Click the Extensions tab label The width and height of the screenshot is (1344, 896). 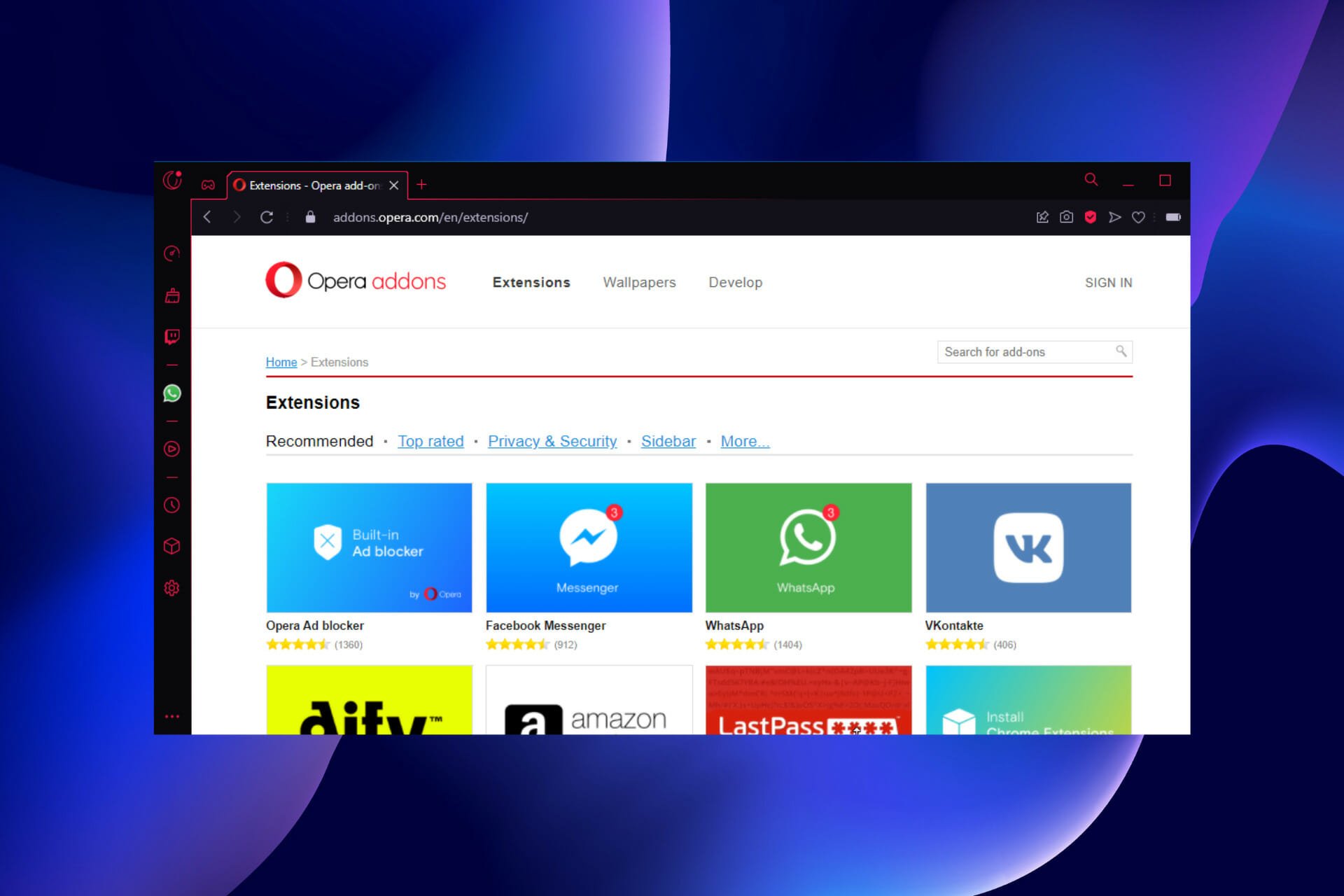tap(532, 282)
